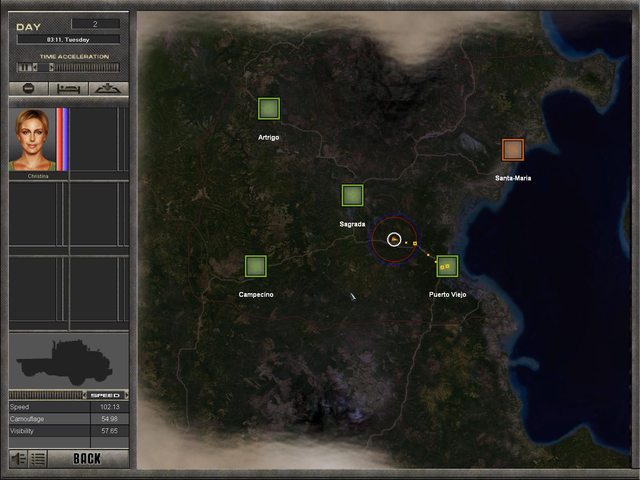Increase time acceleration with right arrow

pyautogui.click(x=51, y=67)
